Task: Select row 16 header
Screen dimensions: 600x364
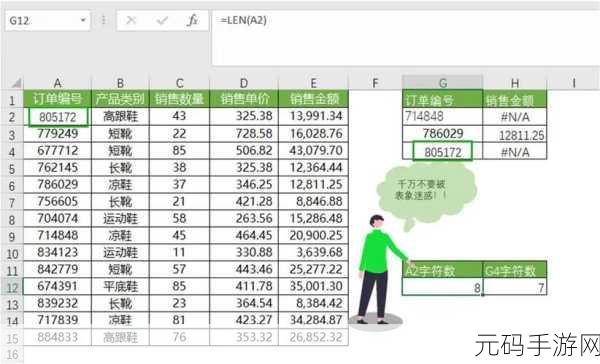Action: (12, 354)
